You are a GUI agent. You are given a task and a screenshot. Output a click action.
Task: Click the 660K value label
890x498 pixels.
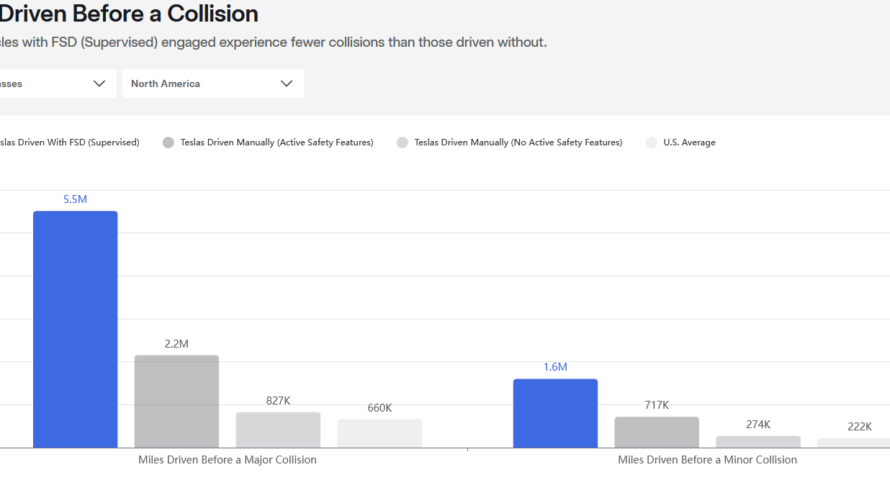click(380, 408)
